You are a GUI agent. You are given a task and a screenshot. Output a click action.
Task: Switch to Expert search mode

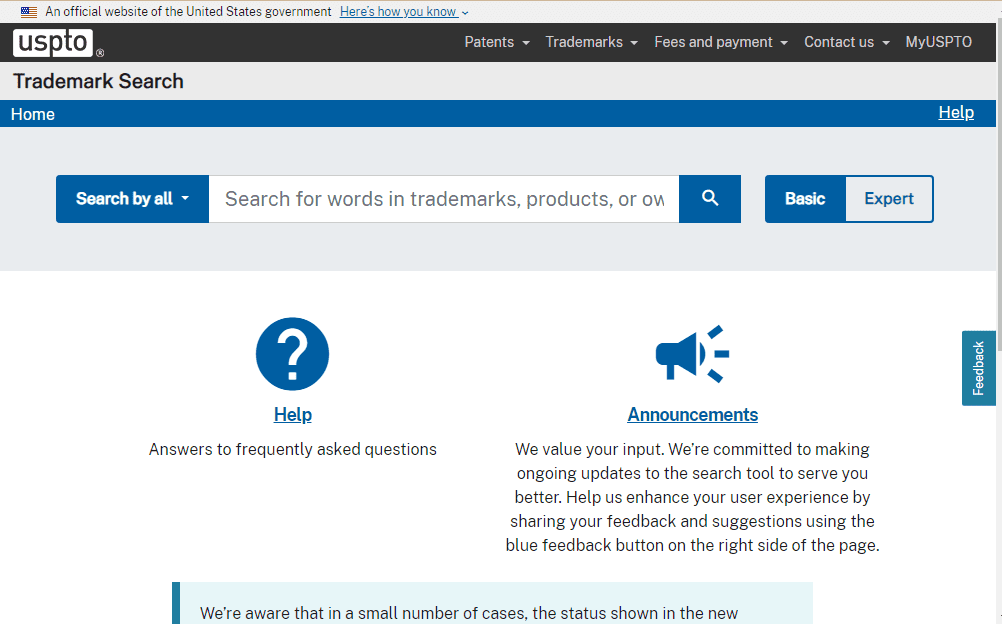pos(889,199)
